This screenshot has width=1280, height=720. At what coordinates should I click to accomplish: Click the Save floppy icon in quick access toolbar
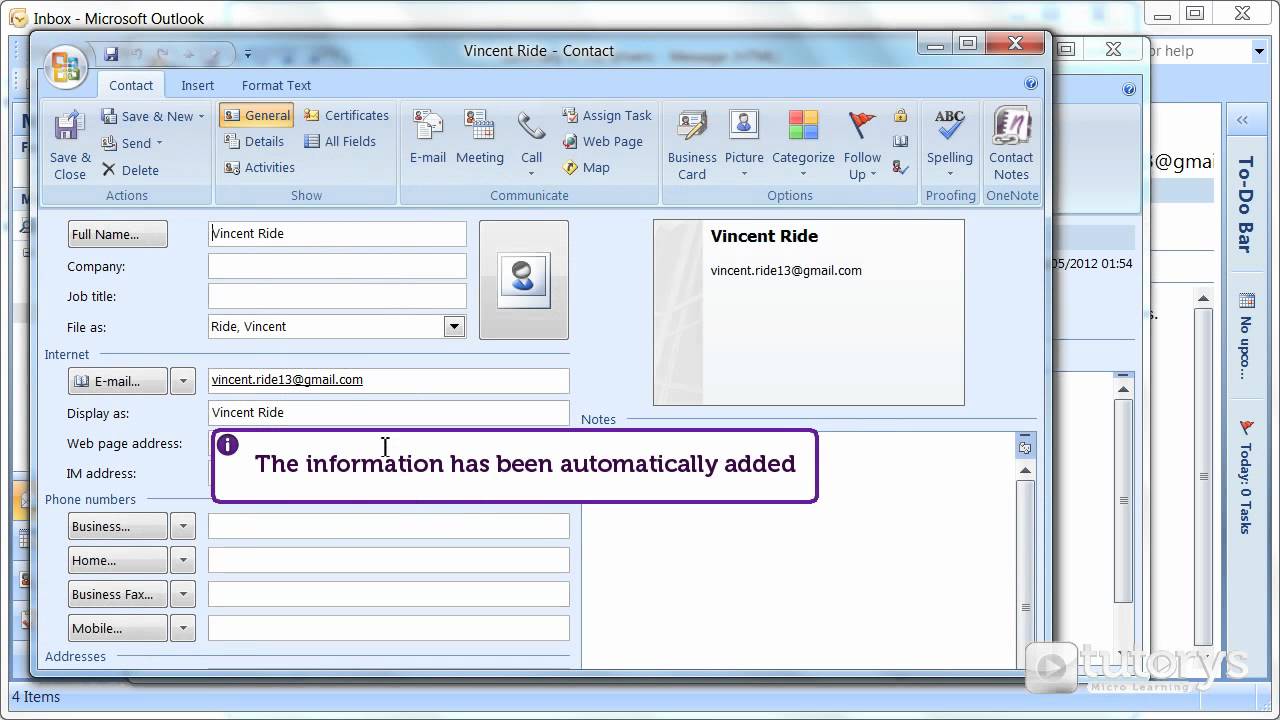tap(111, 54)
